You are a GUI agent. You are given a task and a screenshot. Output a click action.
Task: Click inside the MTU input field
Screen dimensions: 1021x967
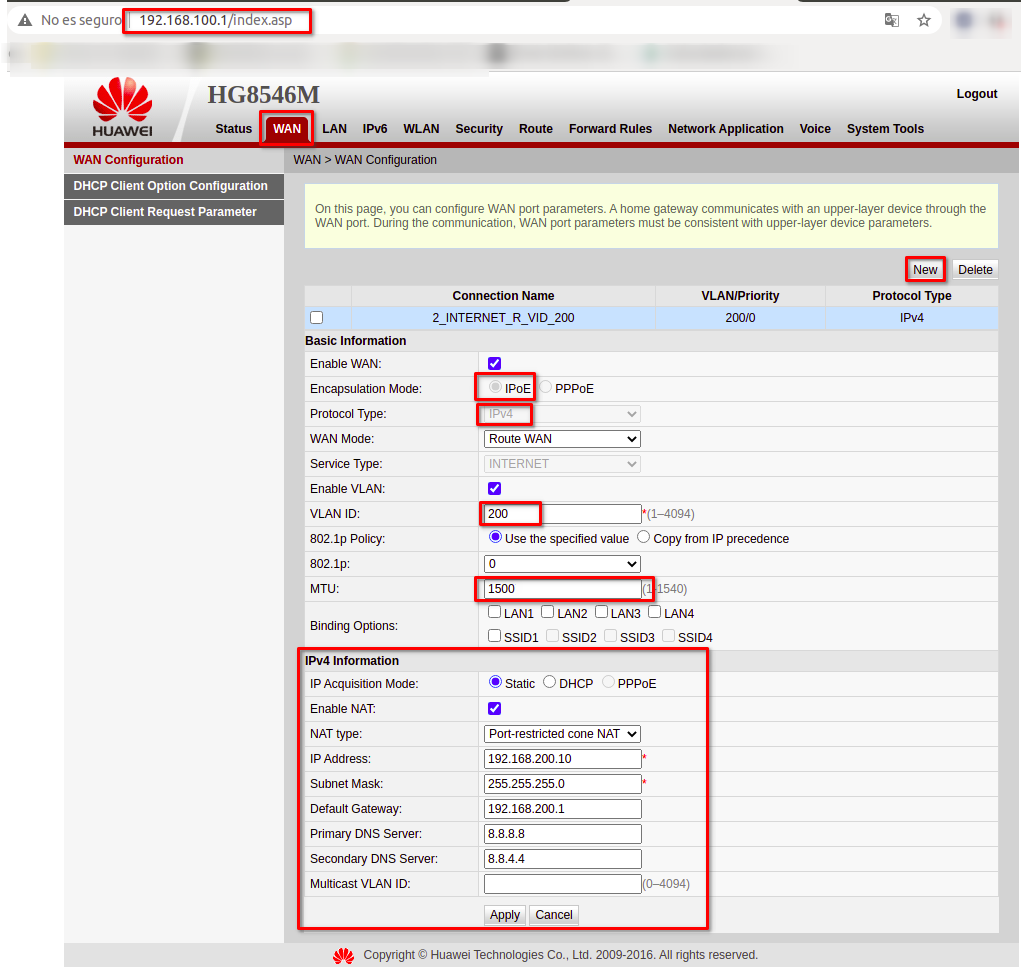[x=560, y=589]
